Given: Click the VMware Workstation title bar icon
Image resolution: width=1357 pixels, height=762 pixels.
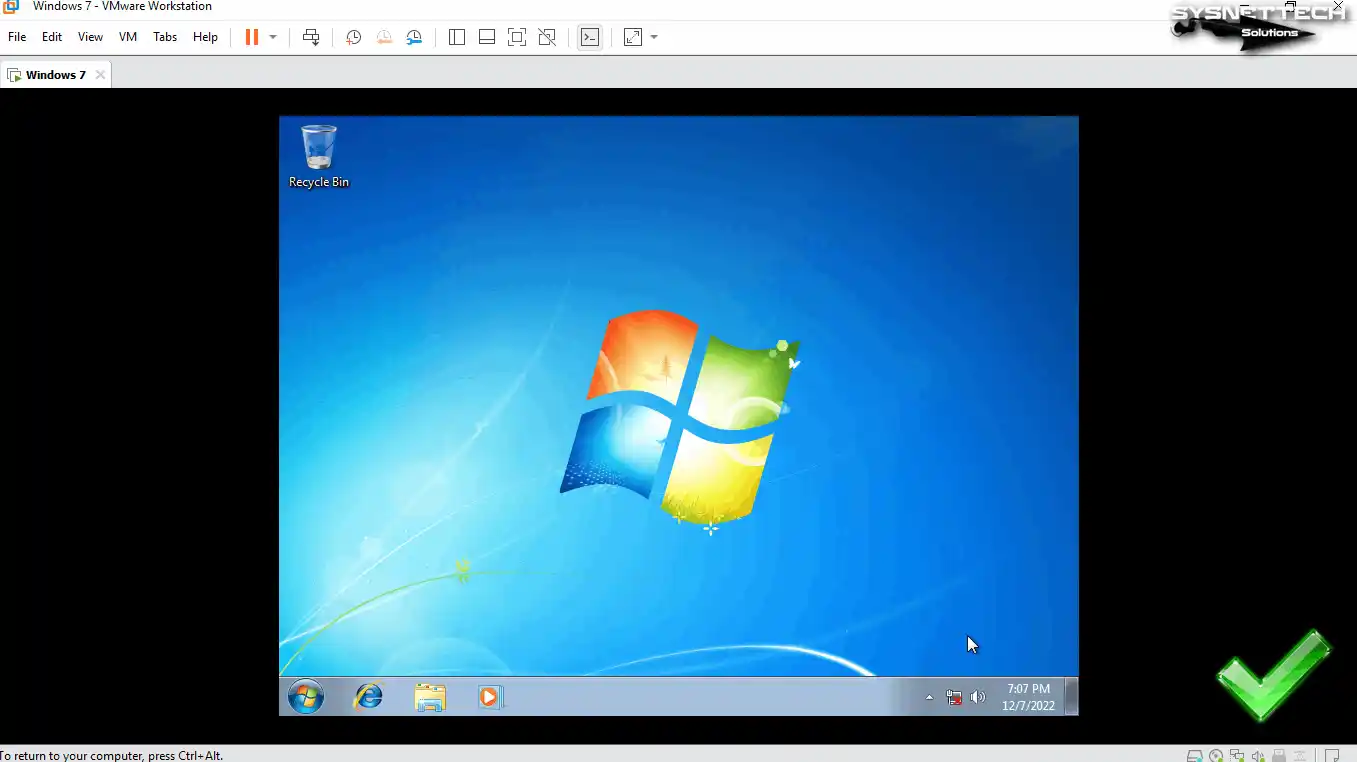Looking at the screenshot, I should (11, 6).
